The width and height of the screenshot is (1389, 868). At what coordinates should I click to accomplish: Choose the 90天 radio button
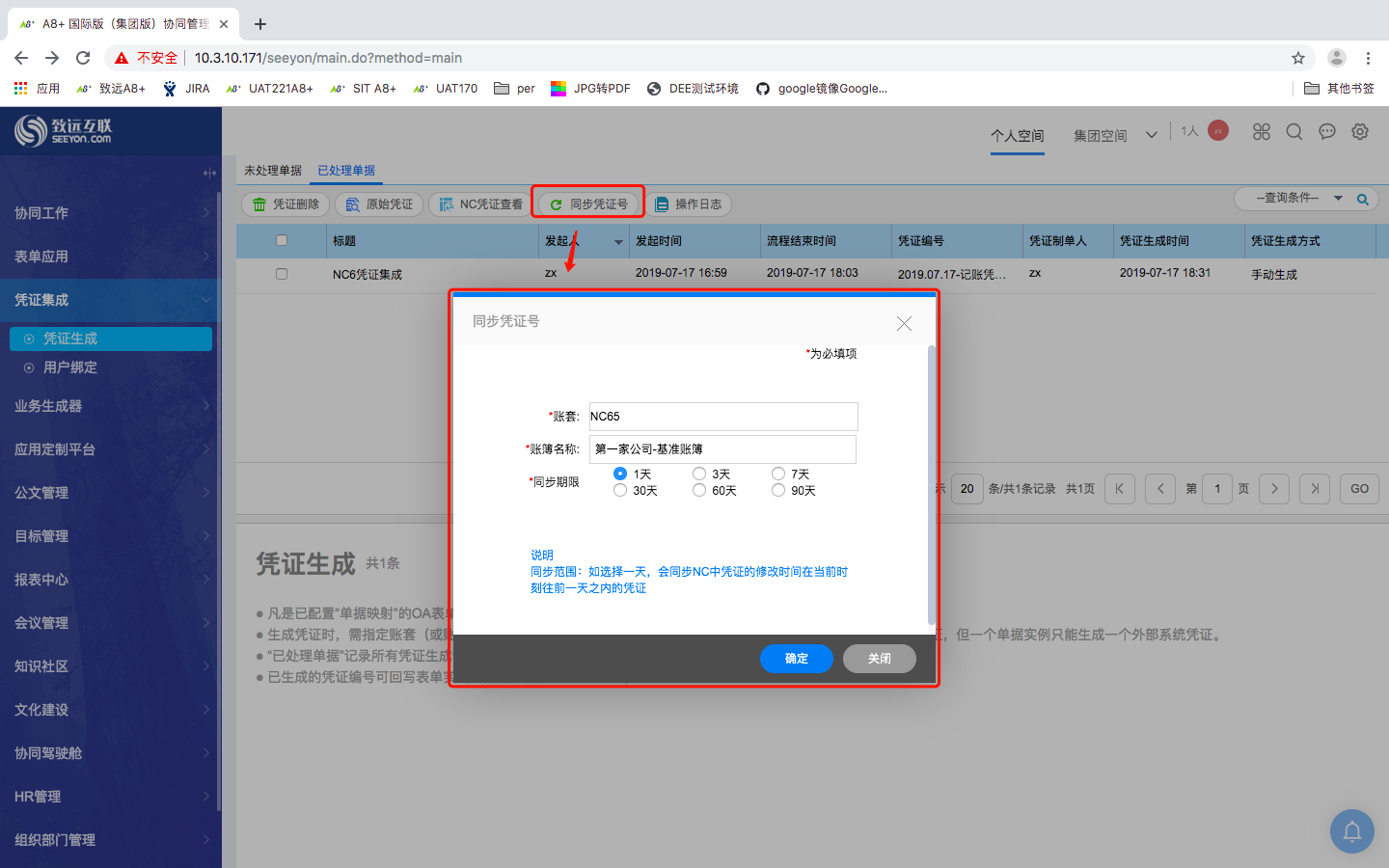[x=778, y=490]
